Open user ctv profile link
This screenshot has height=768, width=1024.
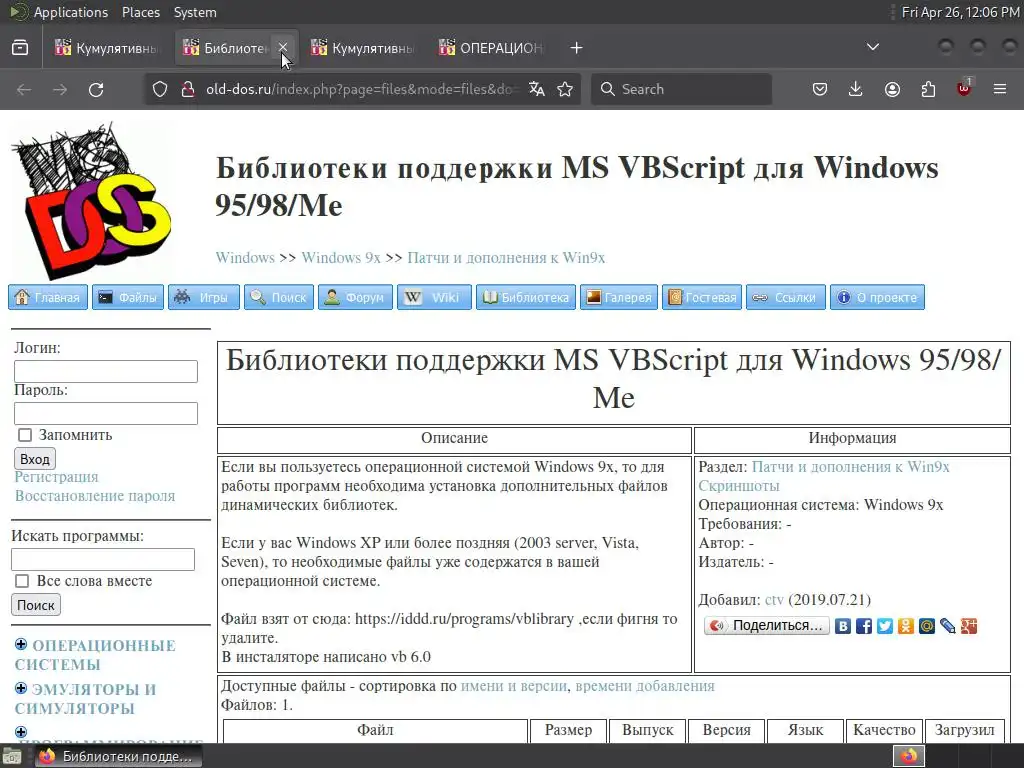click(774, 600)
